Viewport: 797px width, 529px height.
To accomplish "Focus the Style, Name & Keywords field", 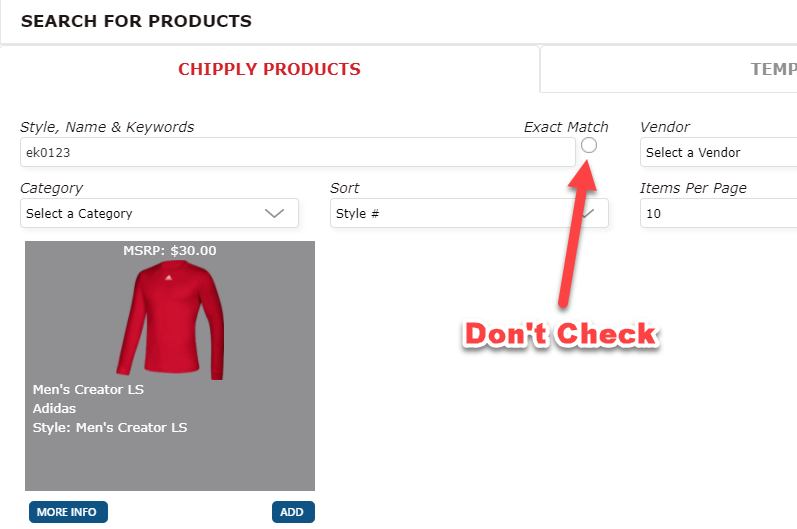I will pos(297,152).
